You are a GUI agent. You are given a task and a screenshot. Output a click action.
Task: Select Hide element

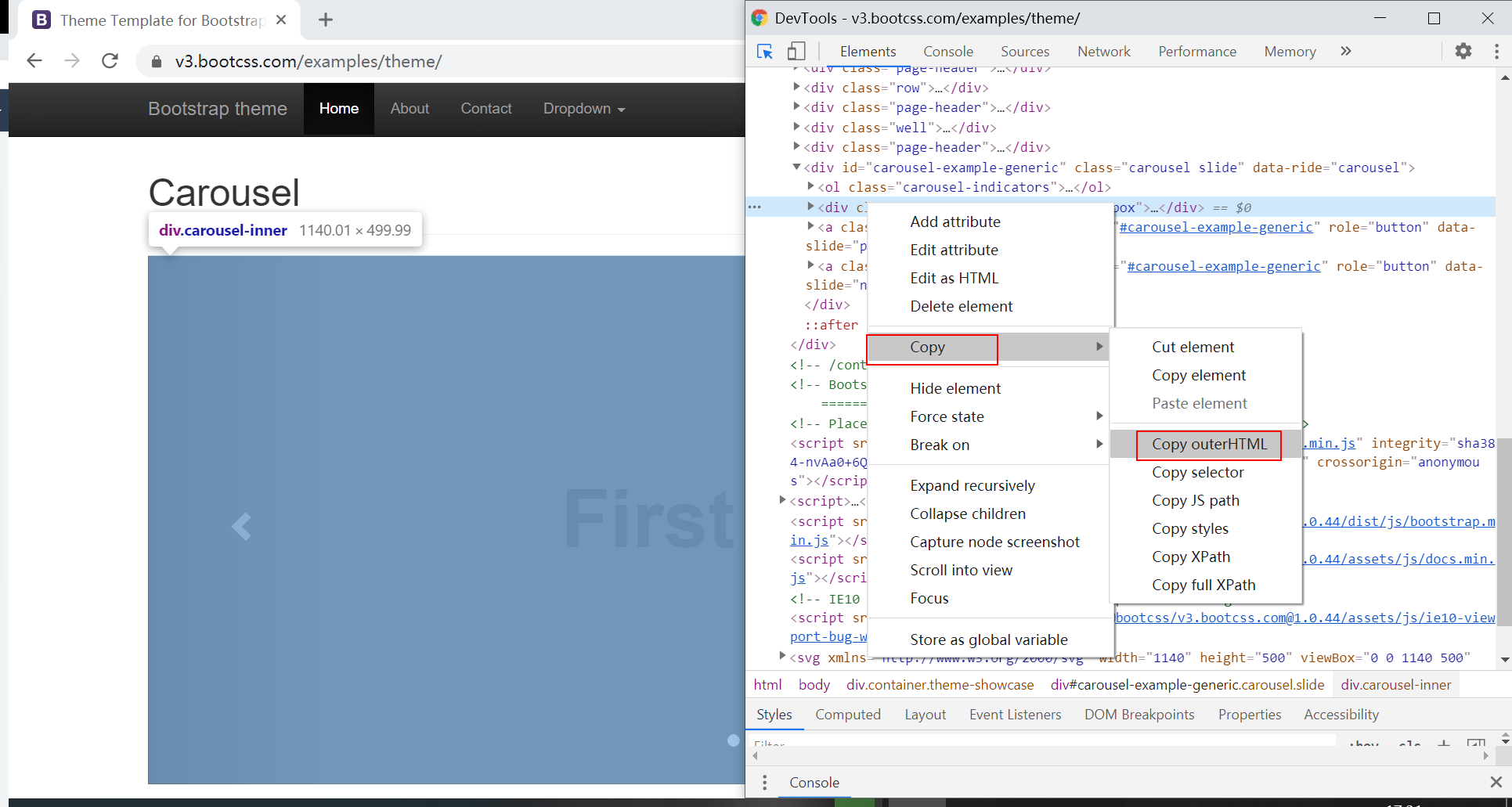991,388
